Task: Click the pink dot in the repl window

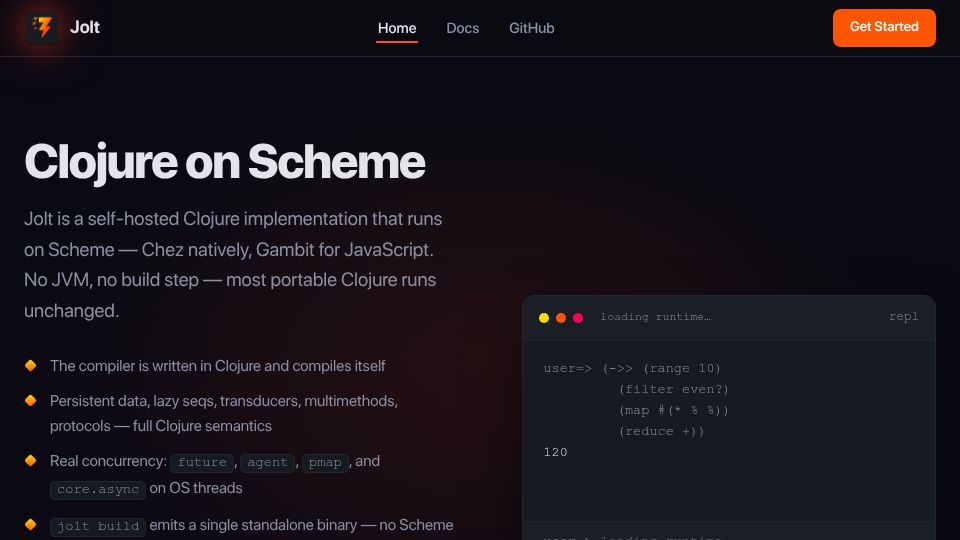Action: (x=578, y=318)
